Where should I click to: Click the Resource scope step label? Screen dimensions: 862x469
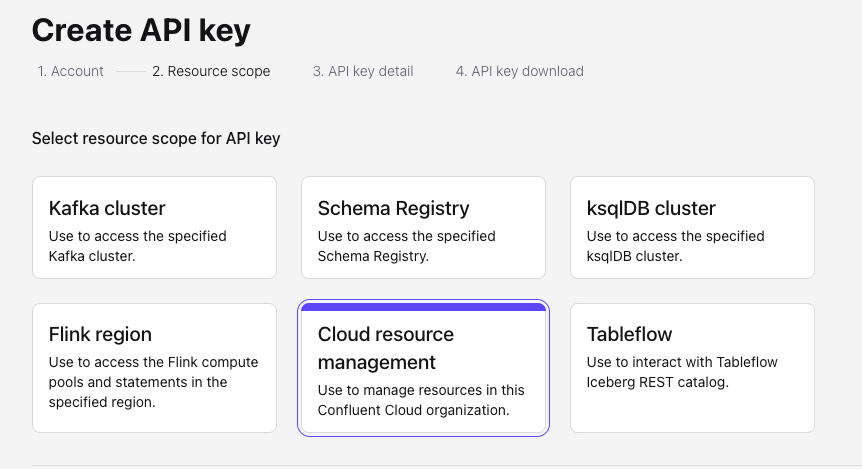(211, 71)
